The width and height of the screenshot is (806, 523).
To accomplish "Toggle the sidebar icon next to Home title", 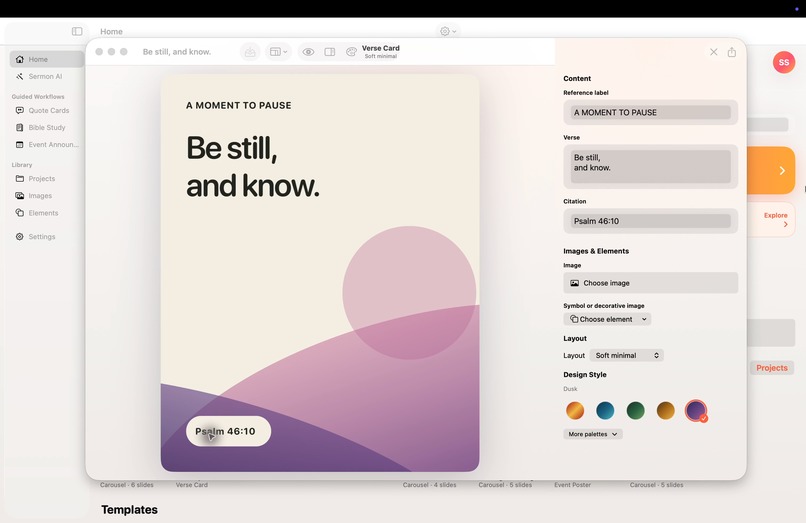I will tap(77, 31).
